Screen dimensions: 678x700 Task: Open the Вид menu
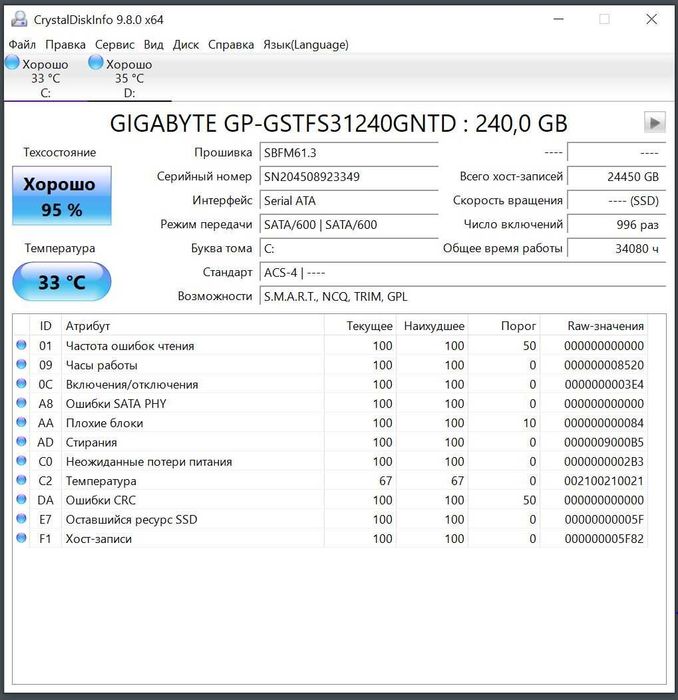pos(154,45)
